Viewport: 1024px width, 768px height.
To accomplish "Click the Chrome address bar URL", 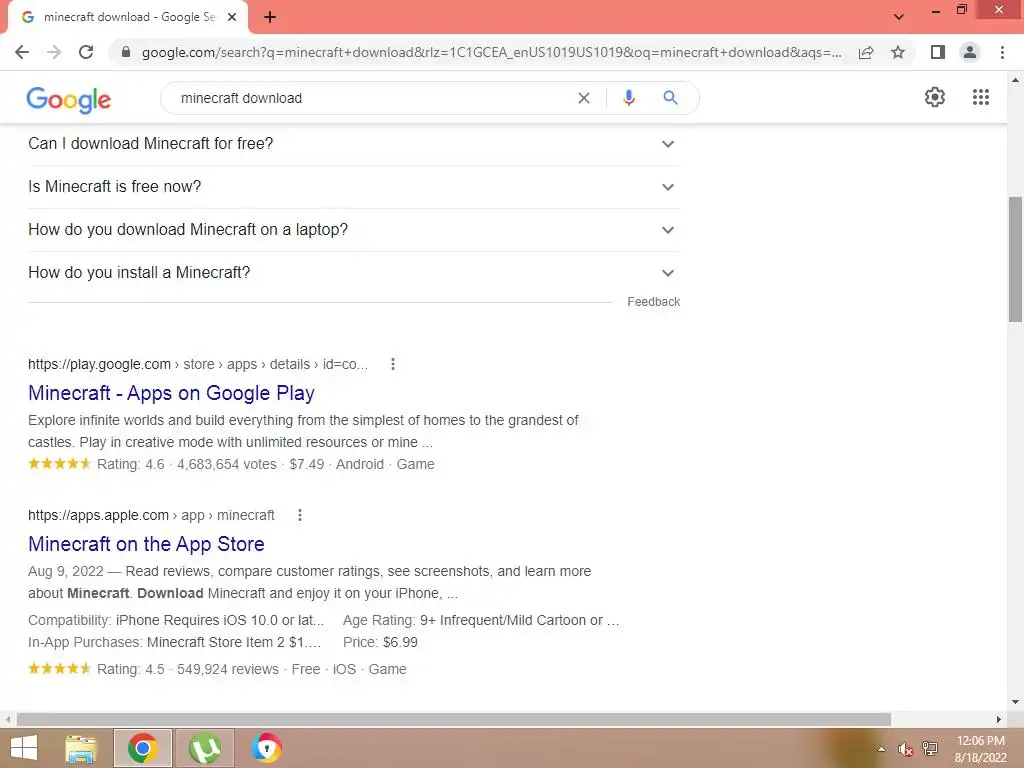I will (x=491, y=52).
